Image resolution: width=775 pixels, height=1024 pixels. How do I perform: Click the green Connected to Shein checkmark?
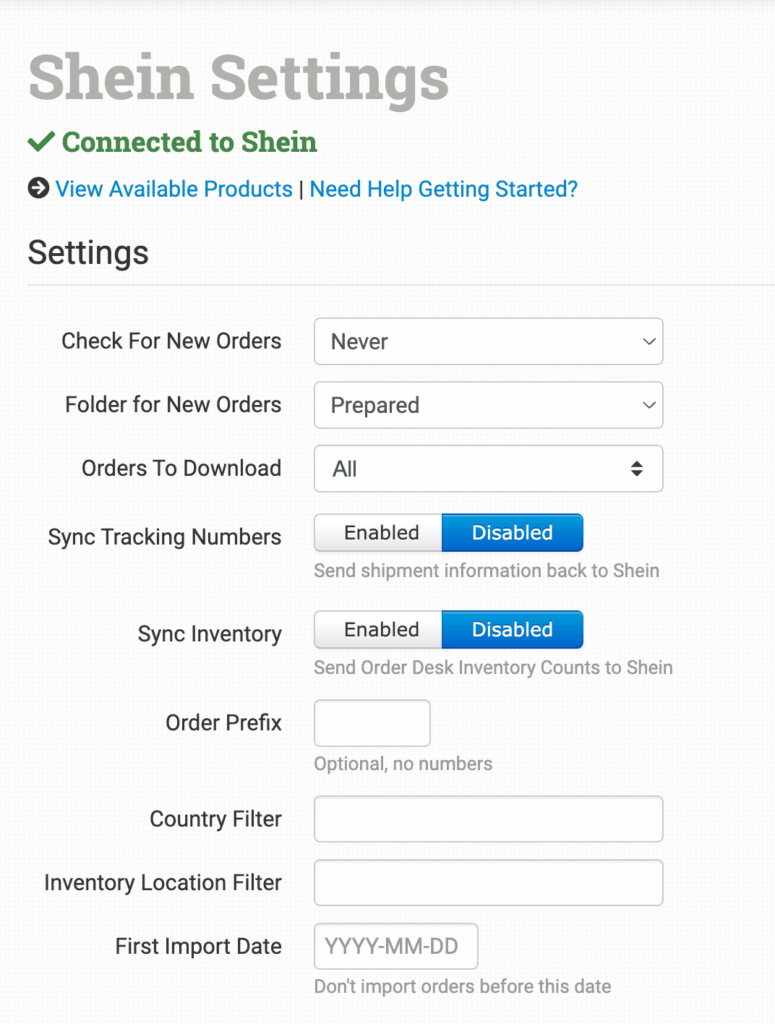[41, 142]
